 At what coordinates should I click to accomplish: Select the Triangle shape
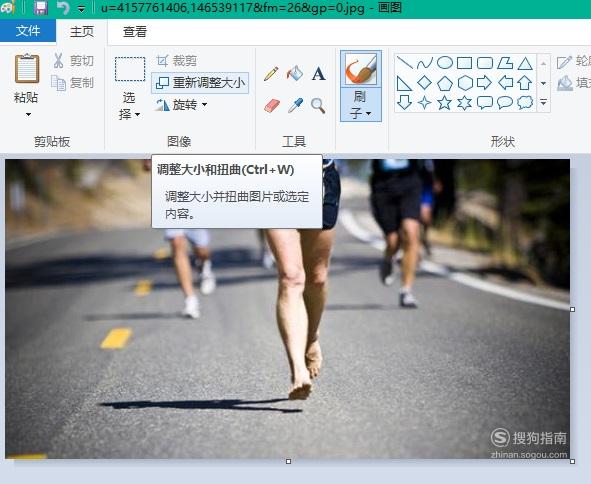[525, 63]
